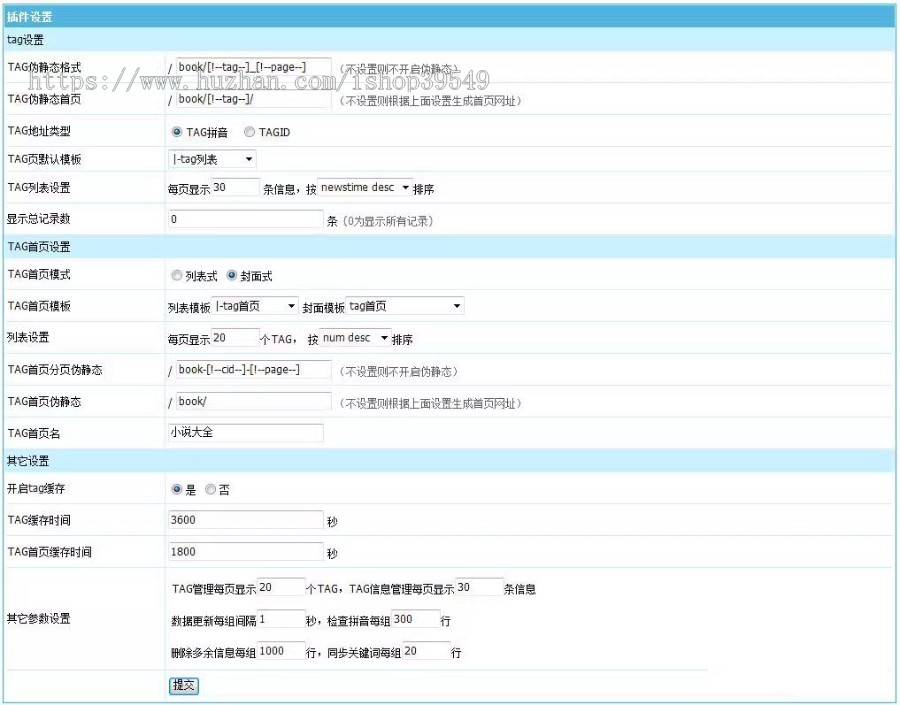Click the 删除多余信息每组 1000 field
Image resolution: width=900 pixels, height=705 pixels.
tap(281, 651)
